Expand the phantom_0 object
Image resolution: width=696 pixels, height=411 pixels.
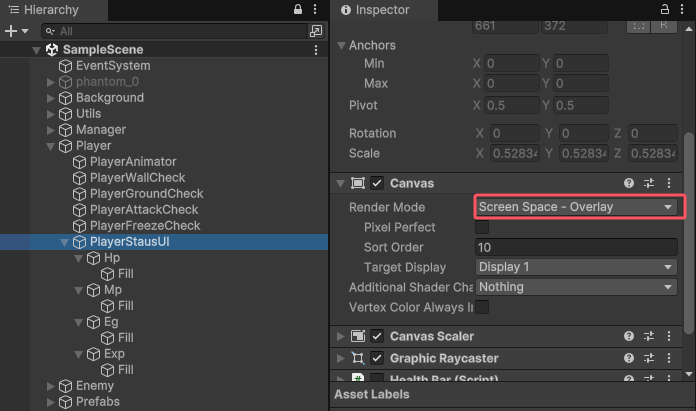(x=50, y=82)
